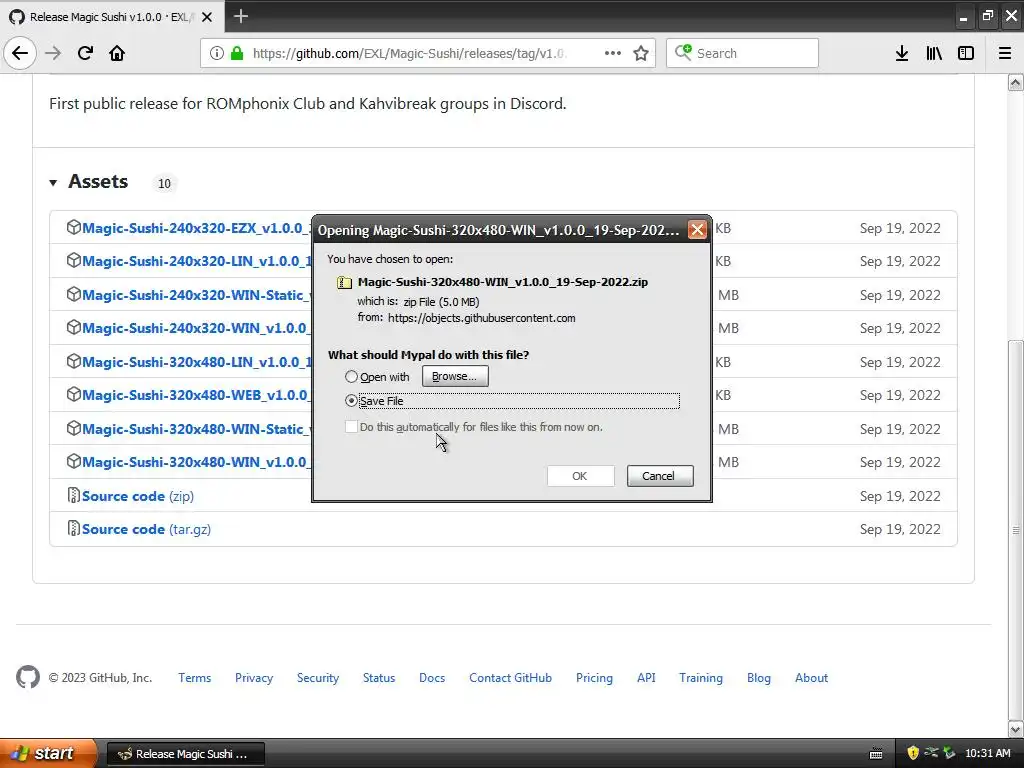Open a new tab with the plus icon
Viewport: 1024px width, 768px height.
tap(241, 16)
